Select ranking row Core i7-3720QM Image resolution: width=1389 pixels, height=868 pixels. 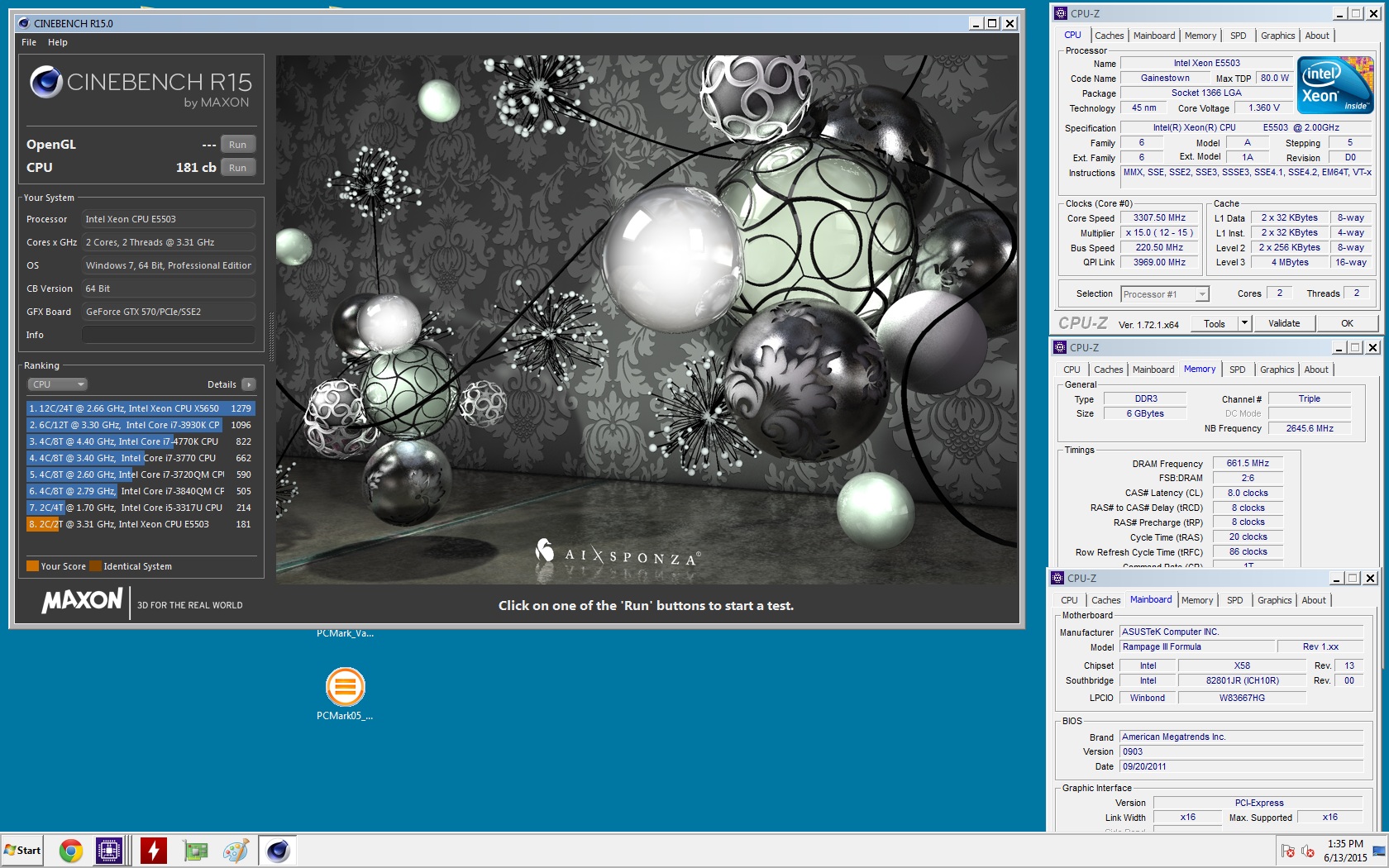tap(141, 475)
